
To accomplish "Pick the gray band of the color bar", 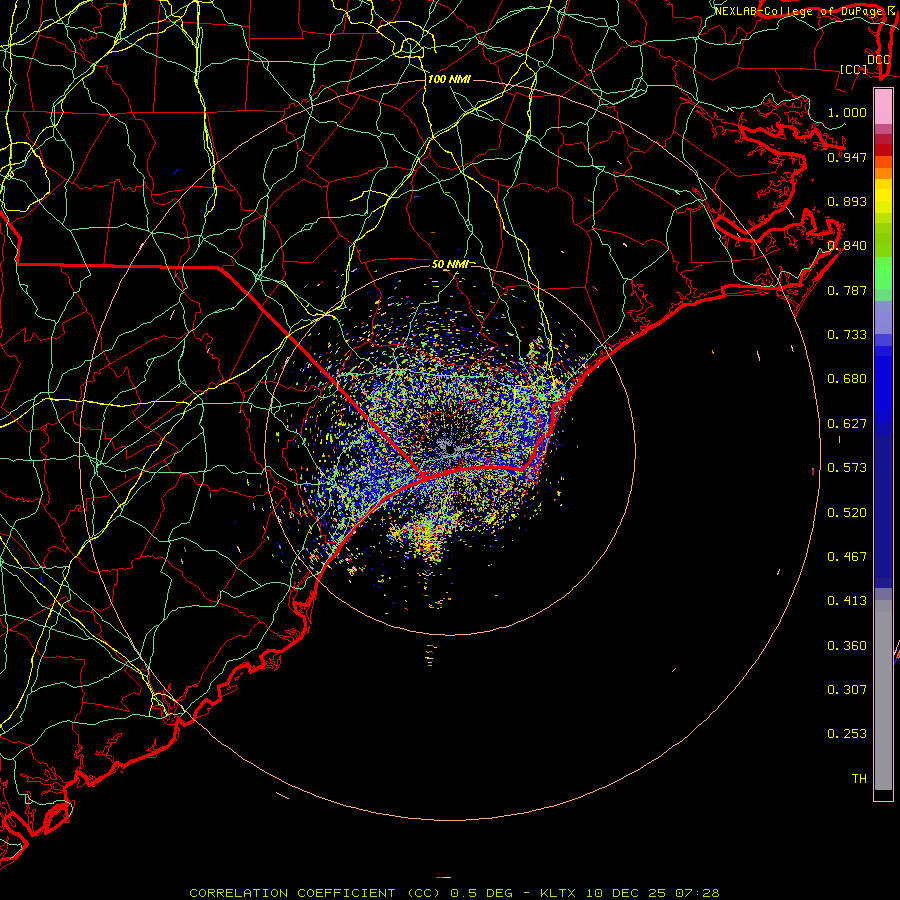I will pos(883,695).
